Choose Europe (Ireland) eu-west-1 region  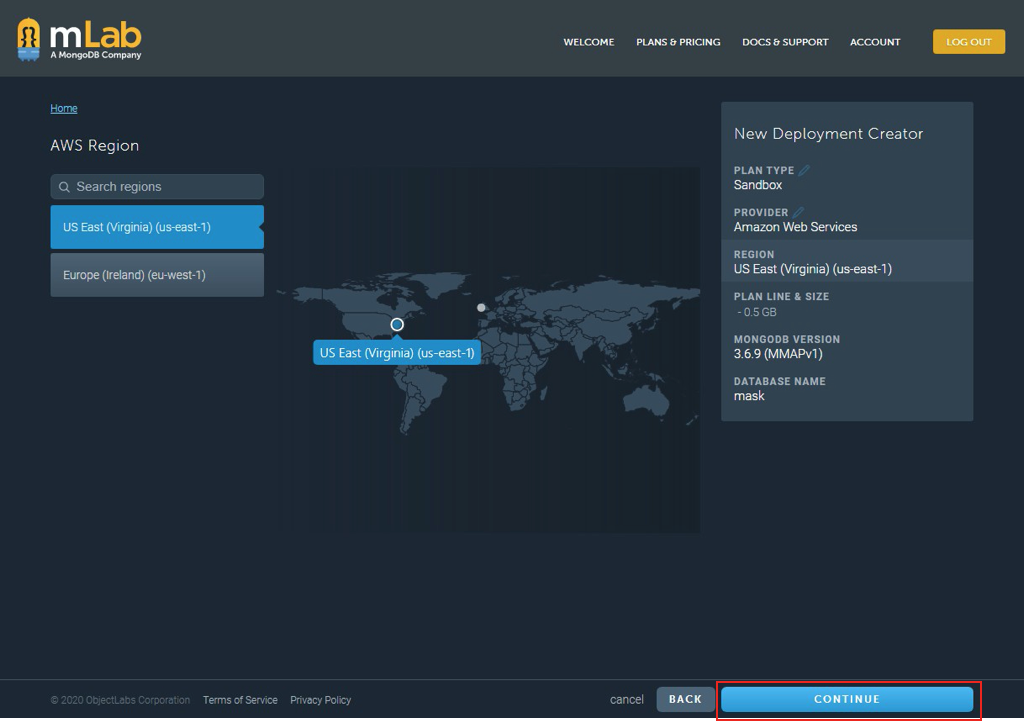click(157, 275)
